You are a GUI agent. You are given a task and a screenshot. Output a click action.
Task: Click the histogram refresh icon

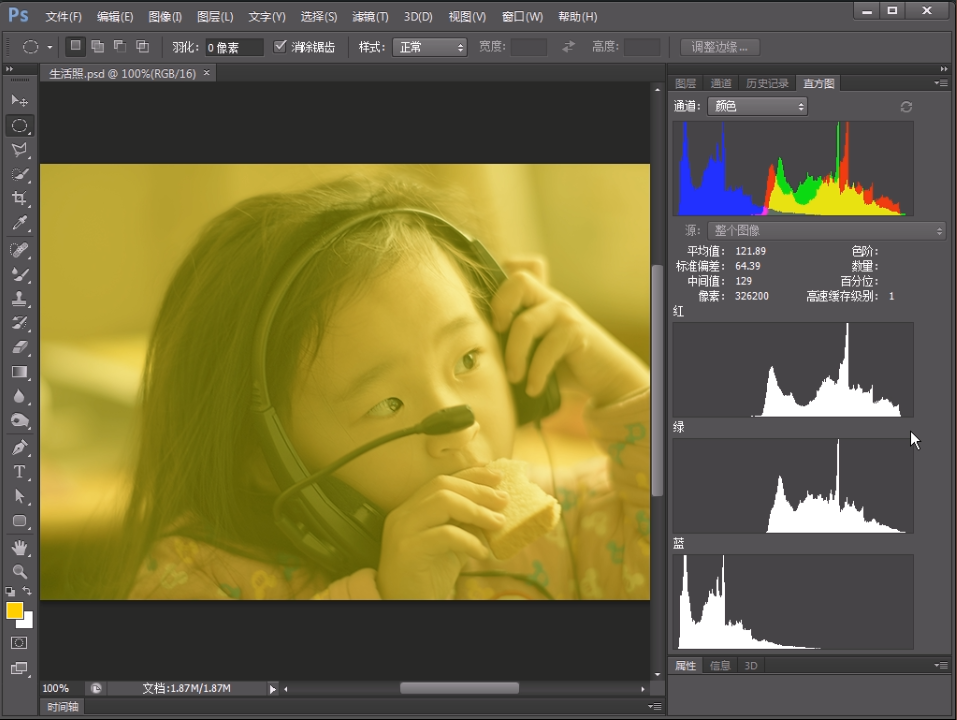click(x=906, y=106)
